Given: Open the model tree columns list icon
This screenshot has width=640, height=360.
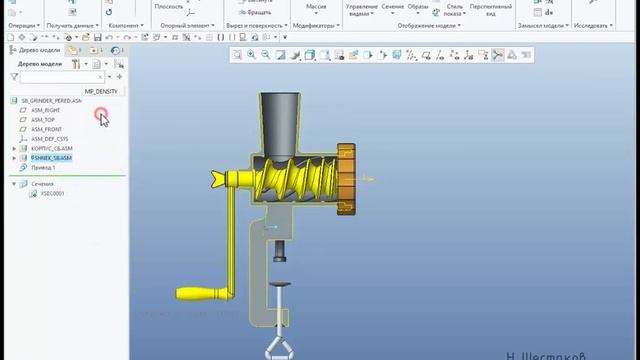Looking at the screenshot, I should coord(97,64).
